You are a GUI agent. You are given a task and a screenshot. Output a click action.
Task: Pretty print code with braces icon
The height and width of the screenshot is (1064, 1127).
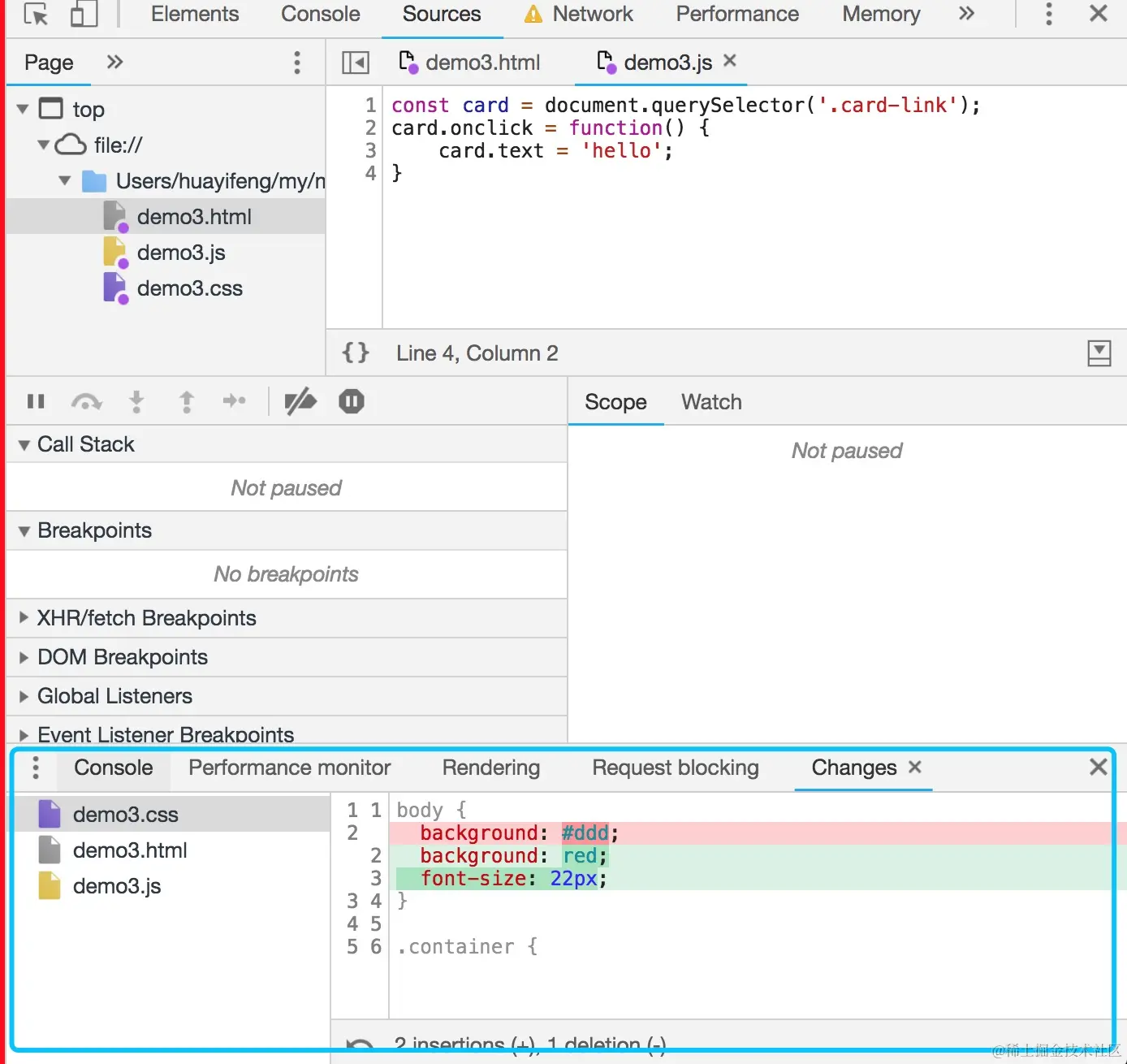coord(356,353)
